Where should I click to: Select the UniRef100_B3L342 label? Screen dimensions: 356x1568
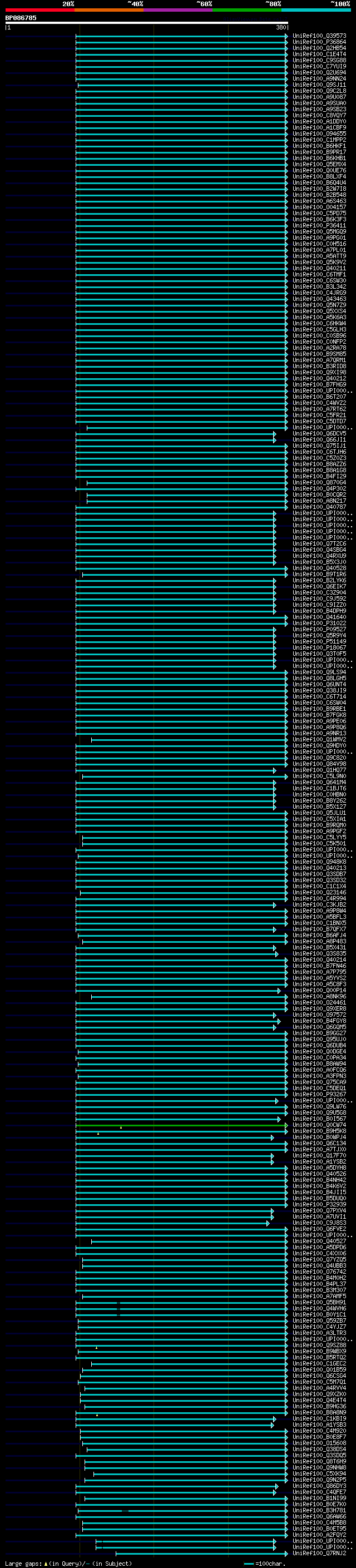click(x=319, y=286)
